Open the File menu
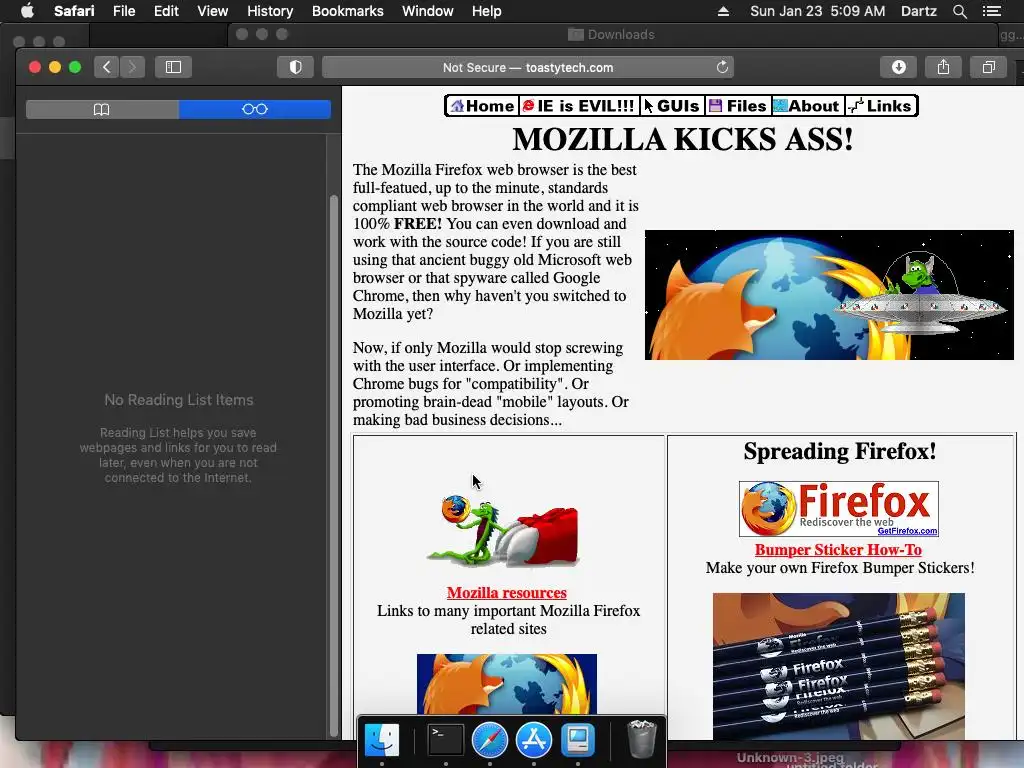The width and height of the screenshot is (1024, 768). [124, 11]
